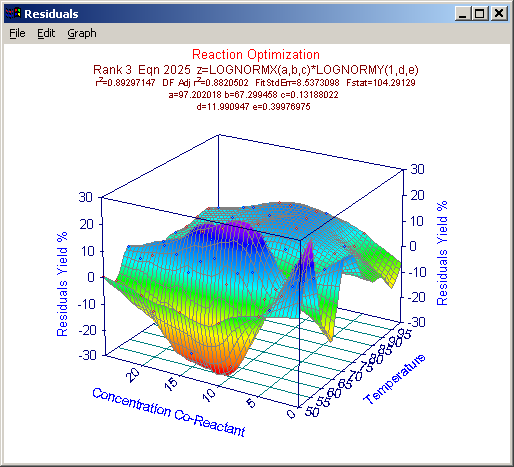The height and width of the screenshot is (467, 514).
Task: Click the concentration axis tick label 15
Action: pos(171,384)
